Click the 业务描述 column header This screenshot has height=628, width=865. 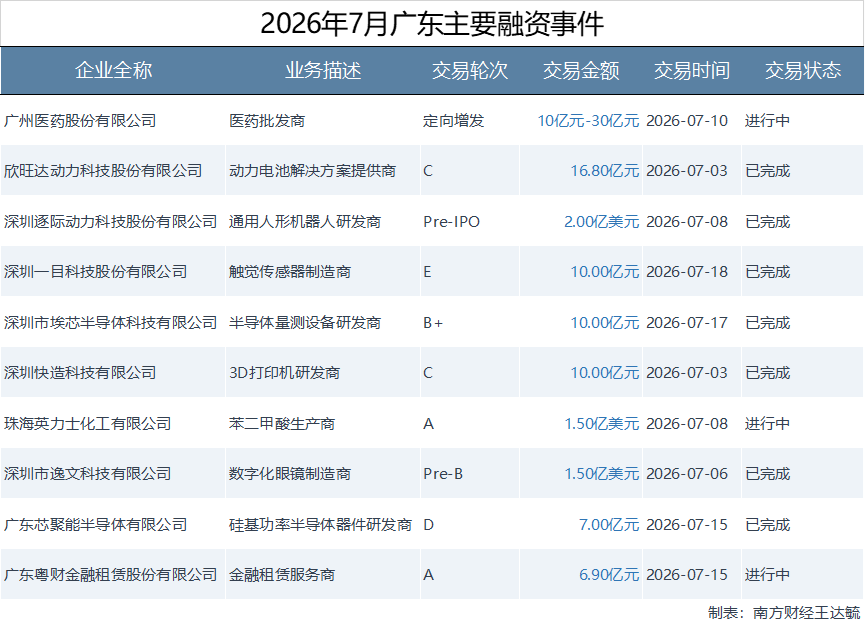click(323, 71)
